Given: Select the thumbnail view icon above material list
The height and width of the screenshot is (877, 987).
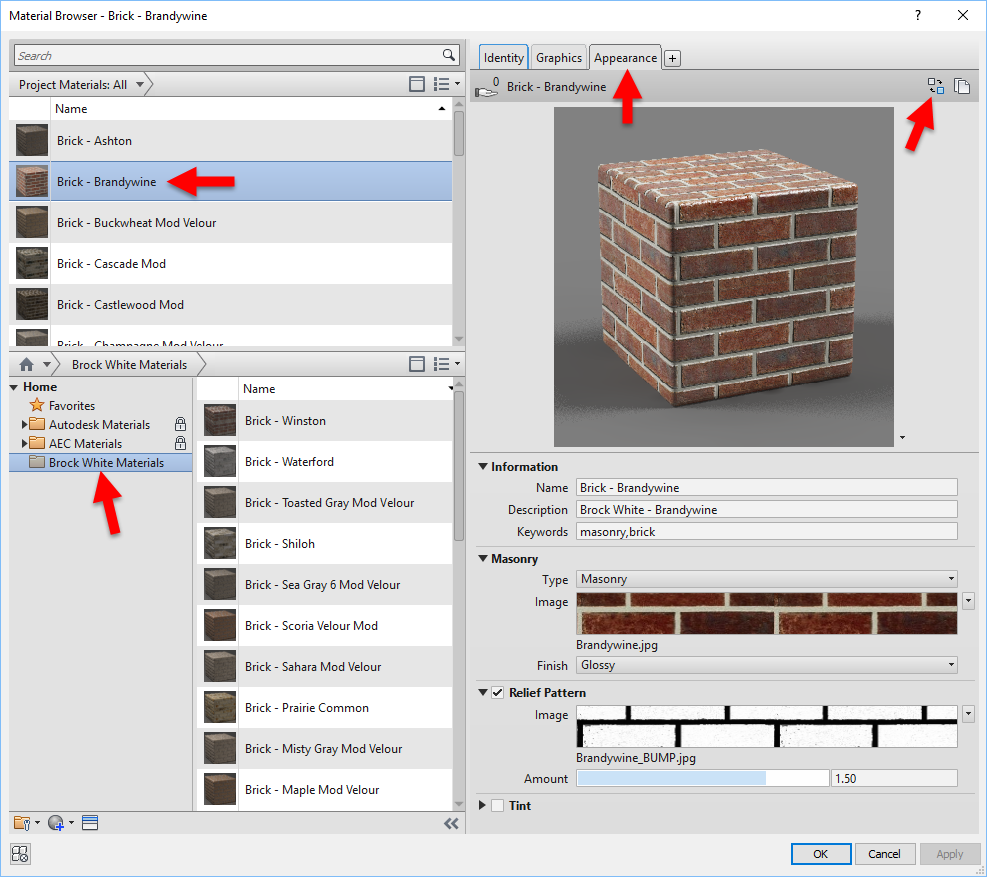Looking at the screenshot, I should (417, 84).
